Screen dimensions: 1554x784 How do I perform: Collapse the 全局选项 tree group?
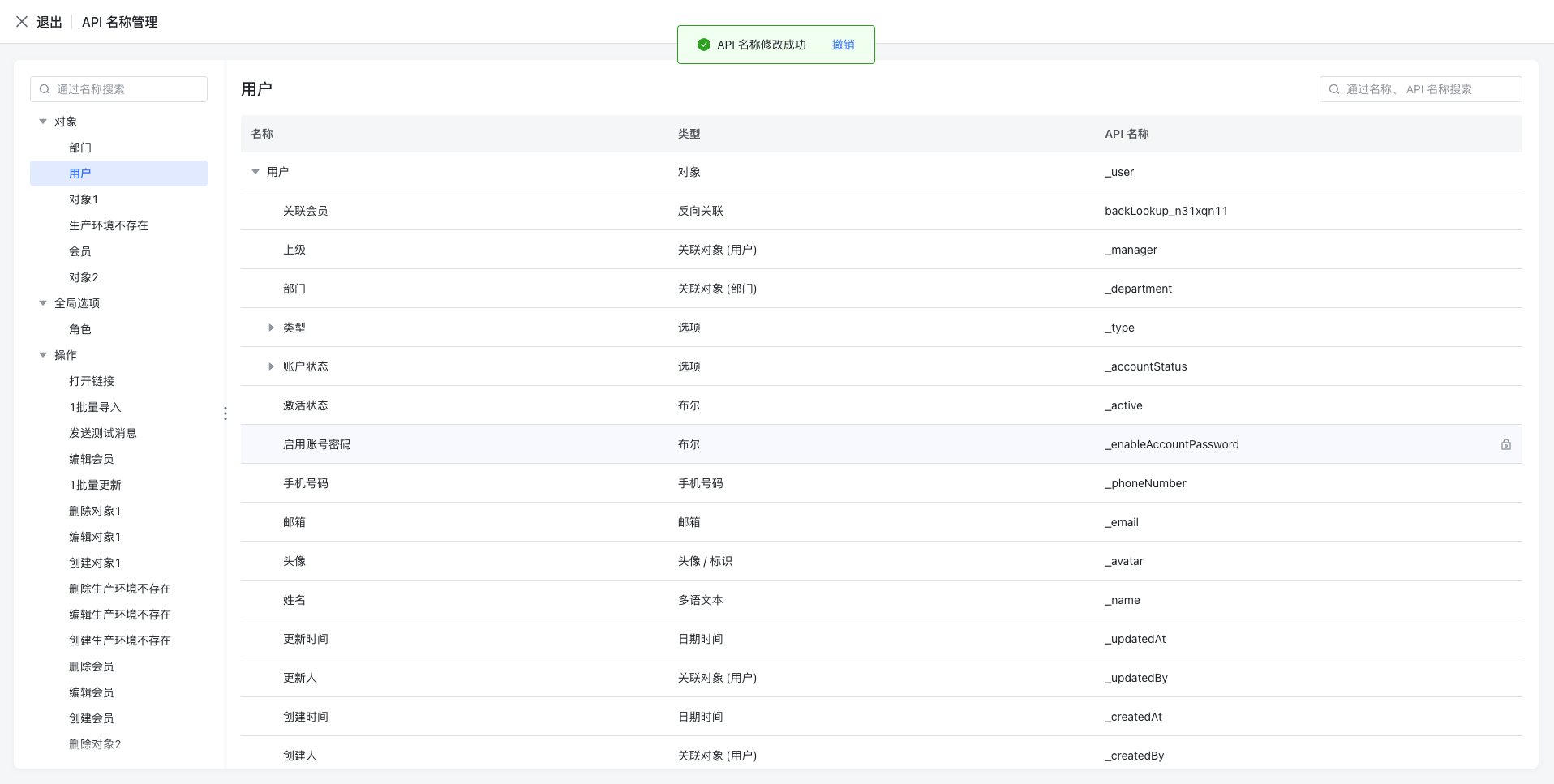click(x=43, y=303)
